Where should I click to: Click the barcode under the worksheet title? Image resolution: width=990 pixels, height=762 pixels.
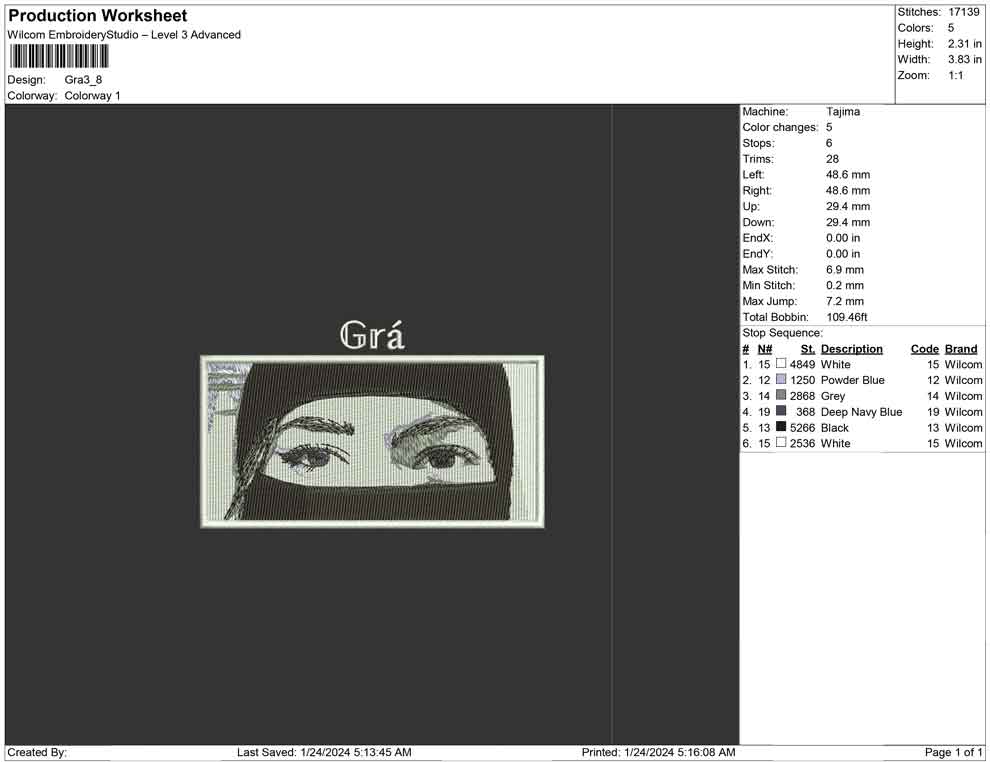pos(59,56)
